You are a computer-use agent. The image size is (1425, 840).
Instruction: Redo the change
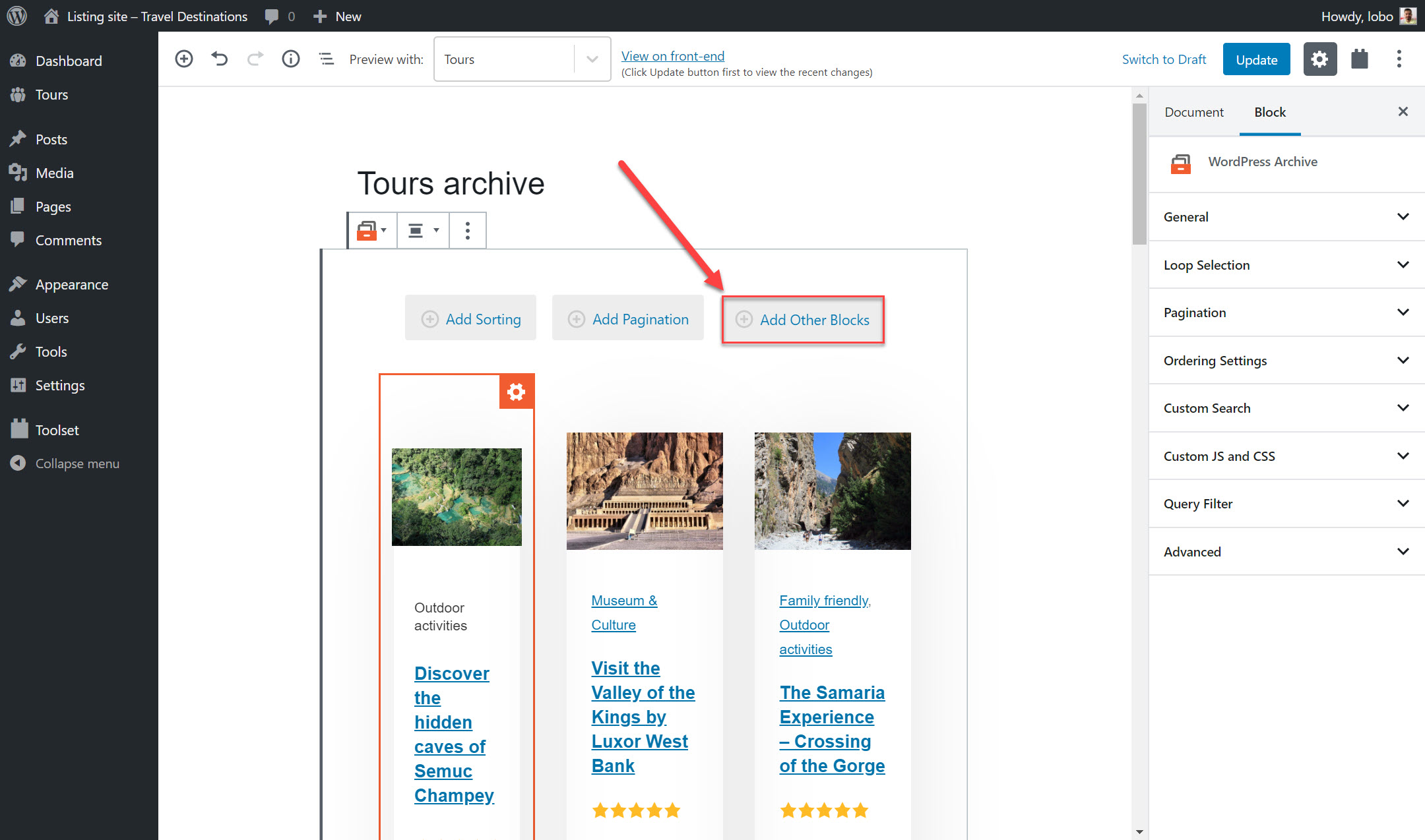tap(255, 59)
